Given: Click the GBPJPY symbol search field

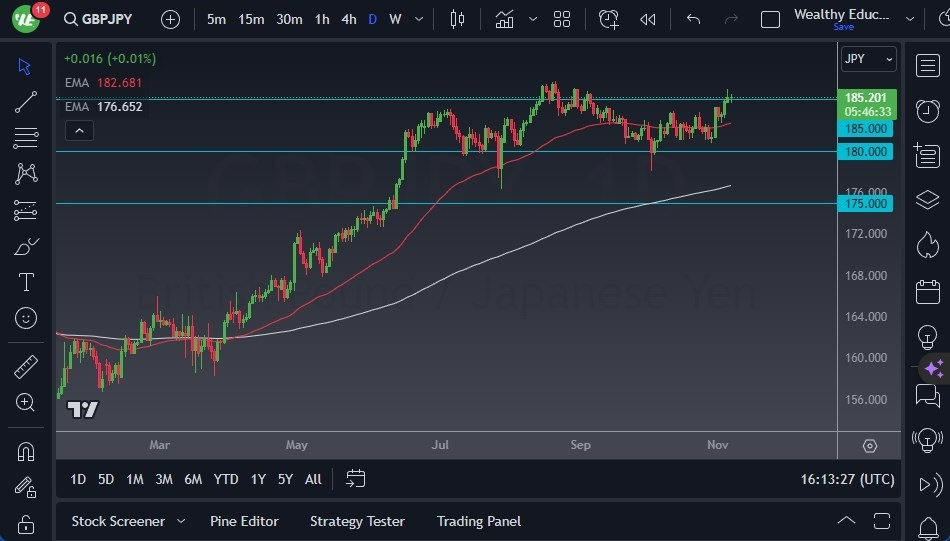Looking at the screenshot, I should [98, 19].
